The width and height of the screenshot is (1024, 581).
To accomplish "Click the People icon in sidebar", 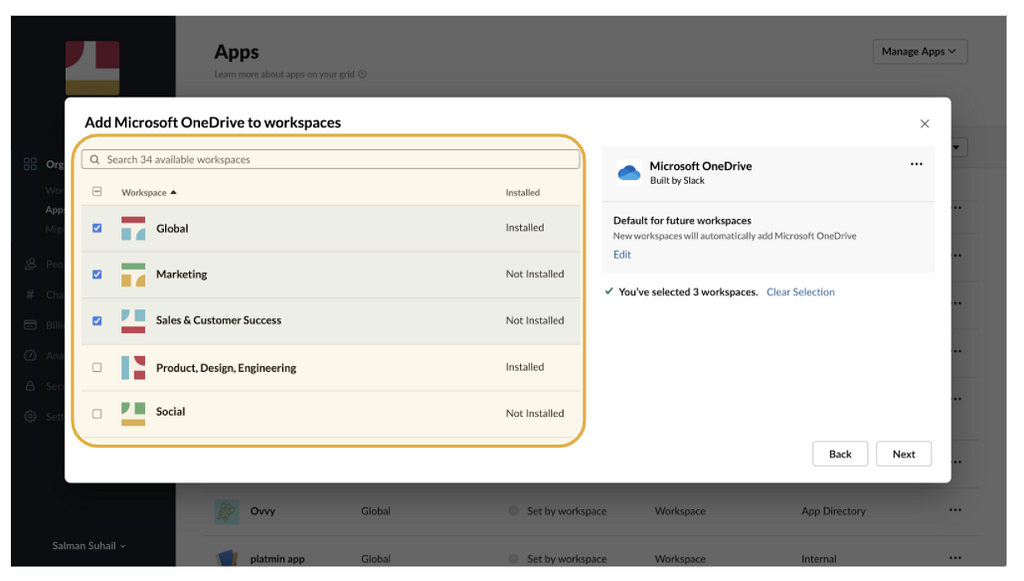I will pyautogui.click(x=30, y=264).
